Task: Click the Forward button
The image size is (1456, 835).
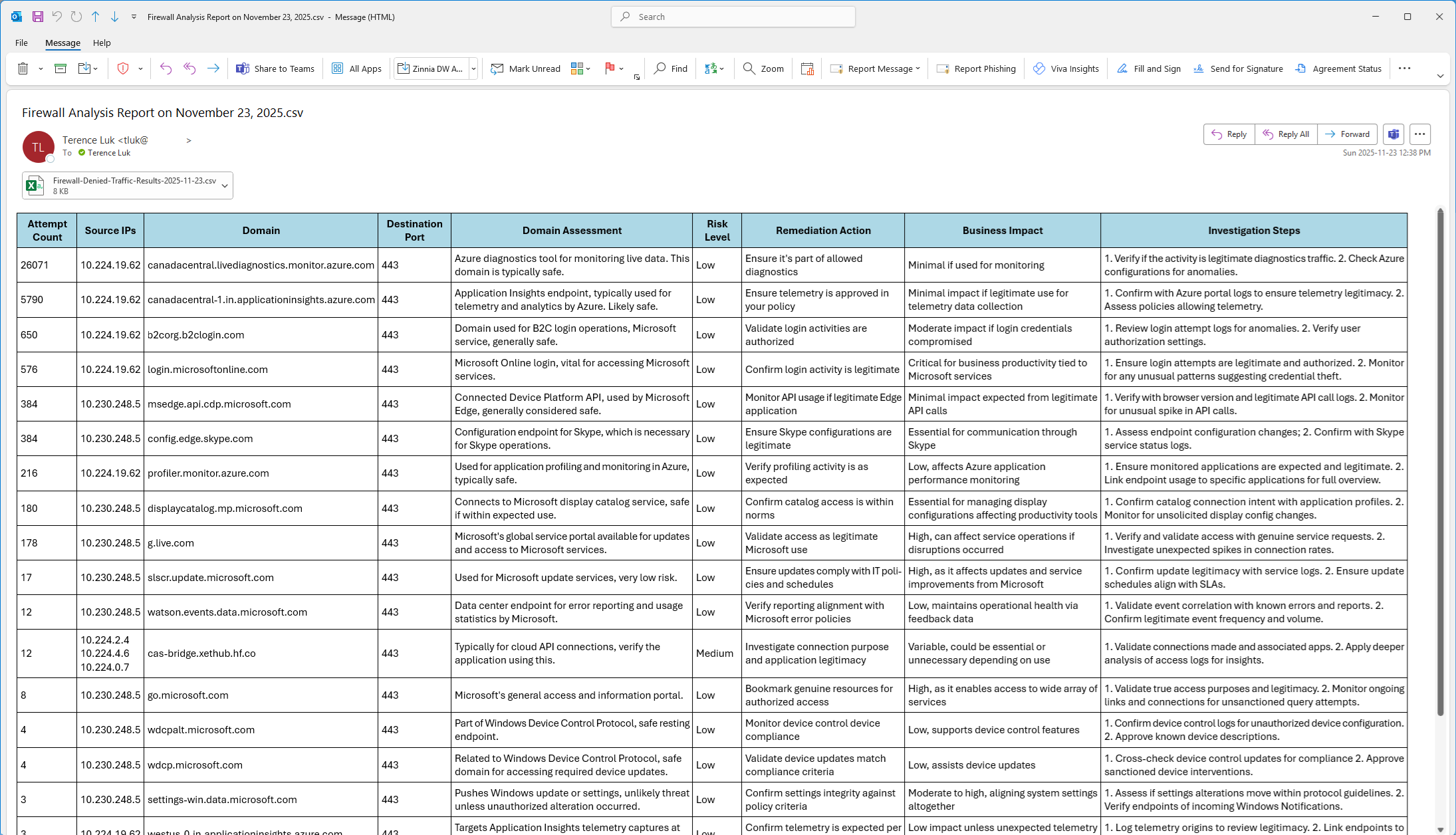Action: (1347, 134)
